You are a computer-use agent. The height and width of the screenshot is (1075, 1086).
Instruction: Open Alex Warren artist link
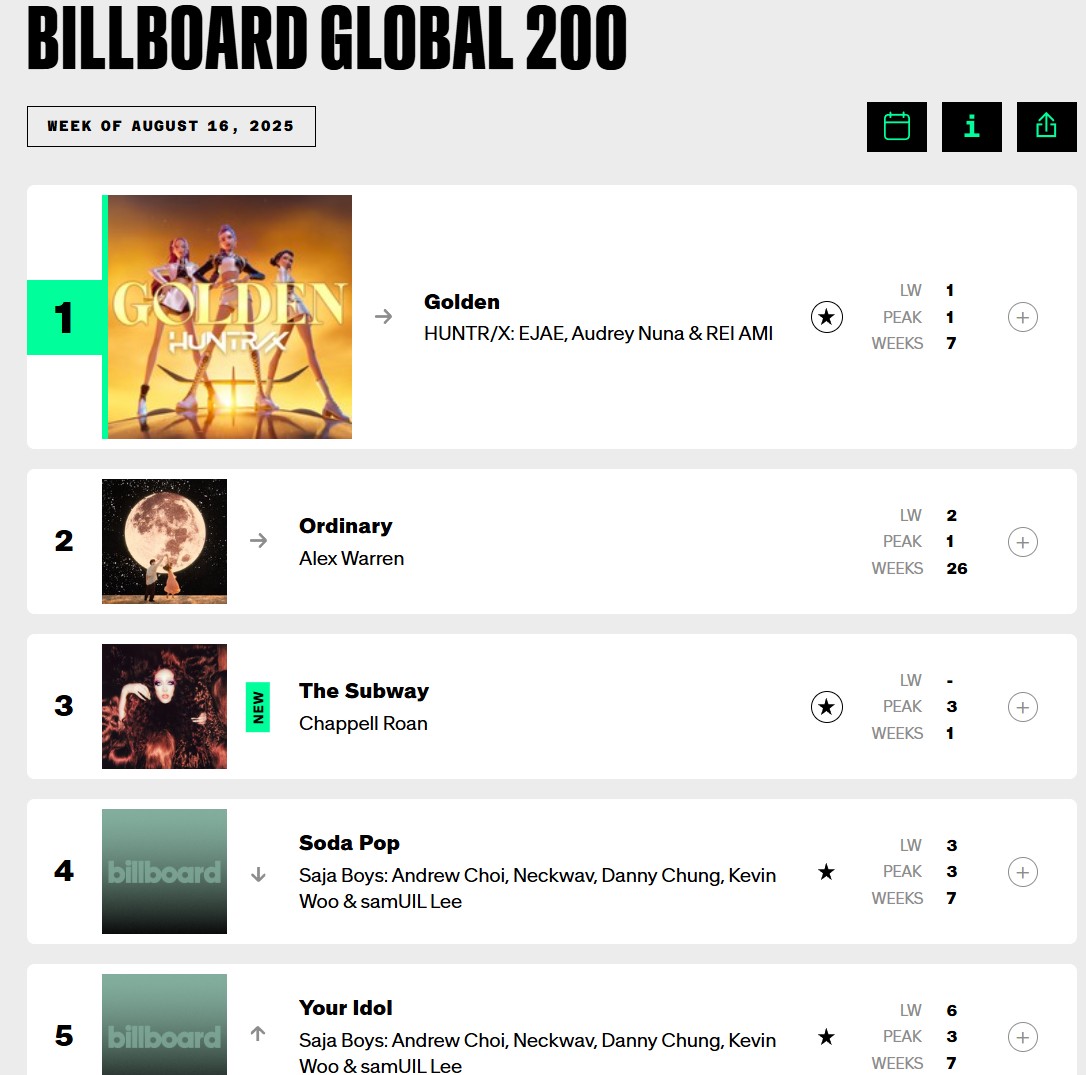(351, 558)
